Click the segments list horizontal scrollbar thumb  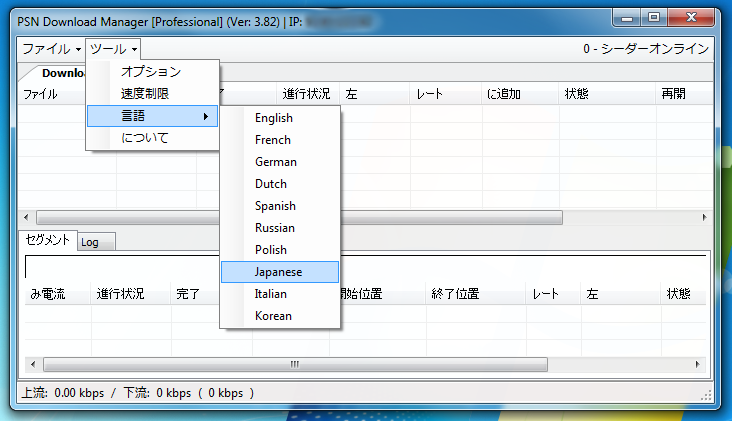coord(295,364)
